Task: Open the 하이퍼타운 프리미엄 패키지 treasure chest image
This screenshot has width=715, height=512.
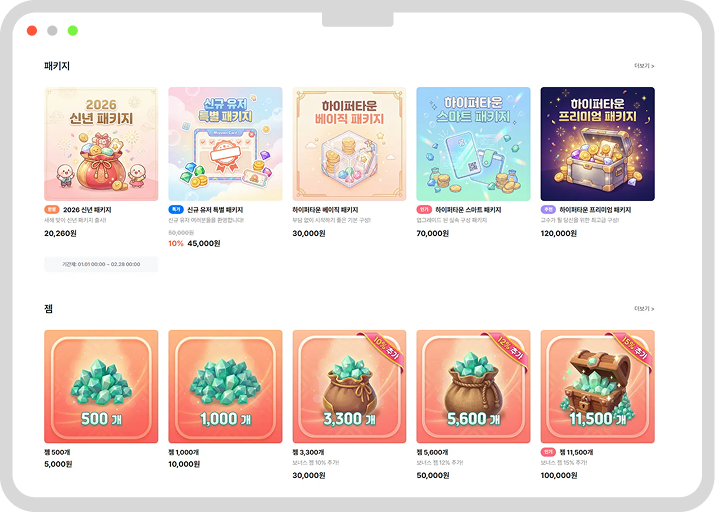Action: point(597,144)
